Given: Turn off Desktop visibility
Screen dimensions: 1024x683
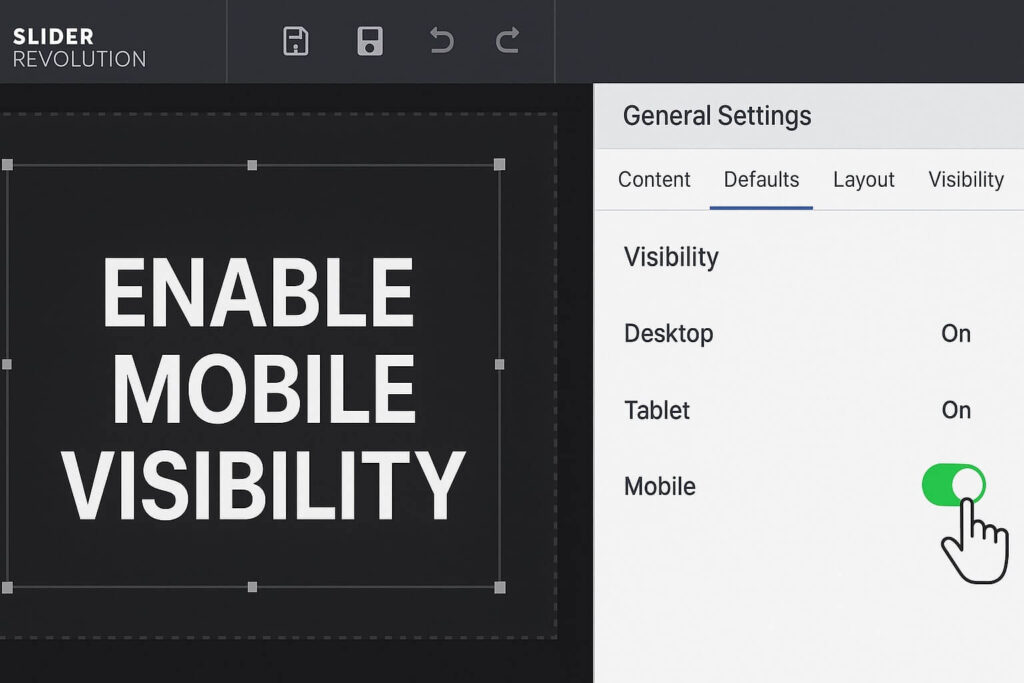Looking at the screenshot, I should click(x=956, y=334).
